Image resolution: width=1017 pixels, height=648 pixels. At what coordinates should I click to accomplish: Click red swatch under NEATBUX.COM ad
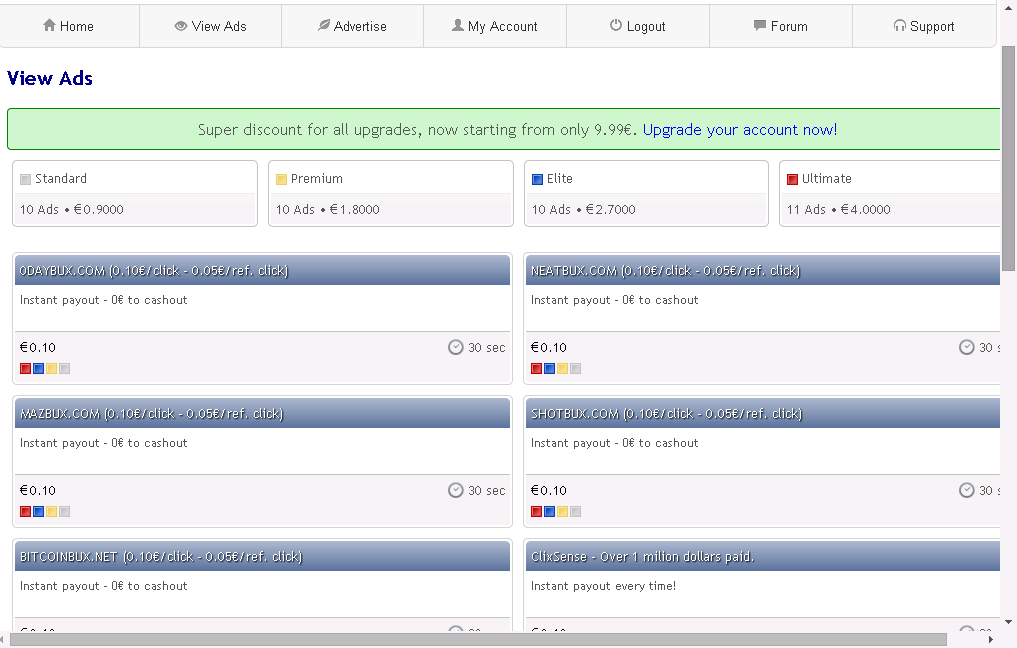(536, 368)
